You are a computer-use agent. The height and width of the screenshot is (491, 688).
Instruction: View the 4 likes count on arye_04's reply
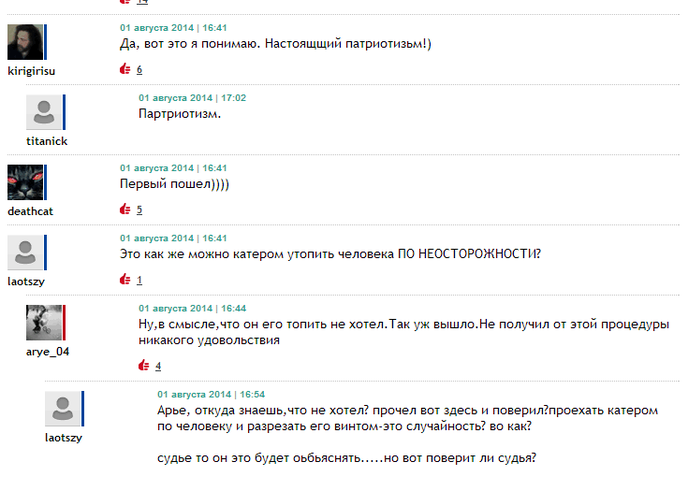pos(158,366)
